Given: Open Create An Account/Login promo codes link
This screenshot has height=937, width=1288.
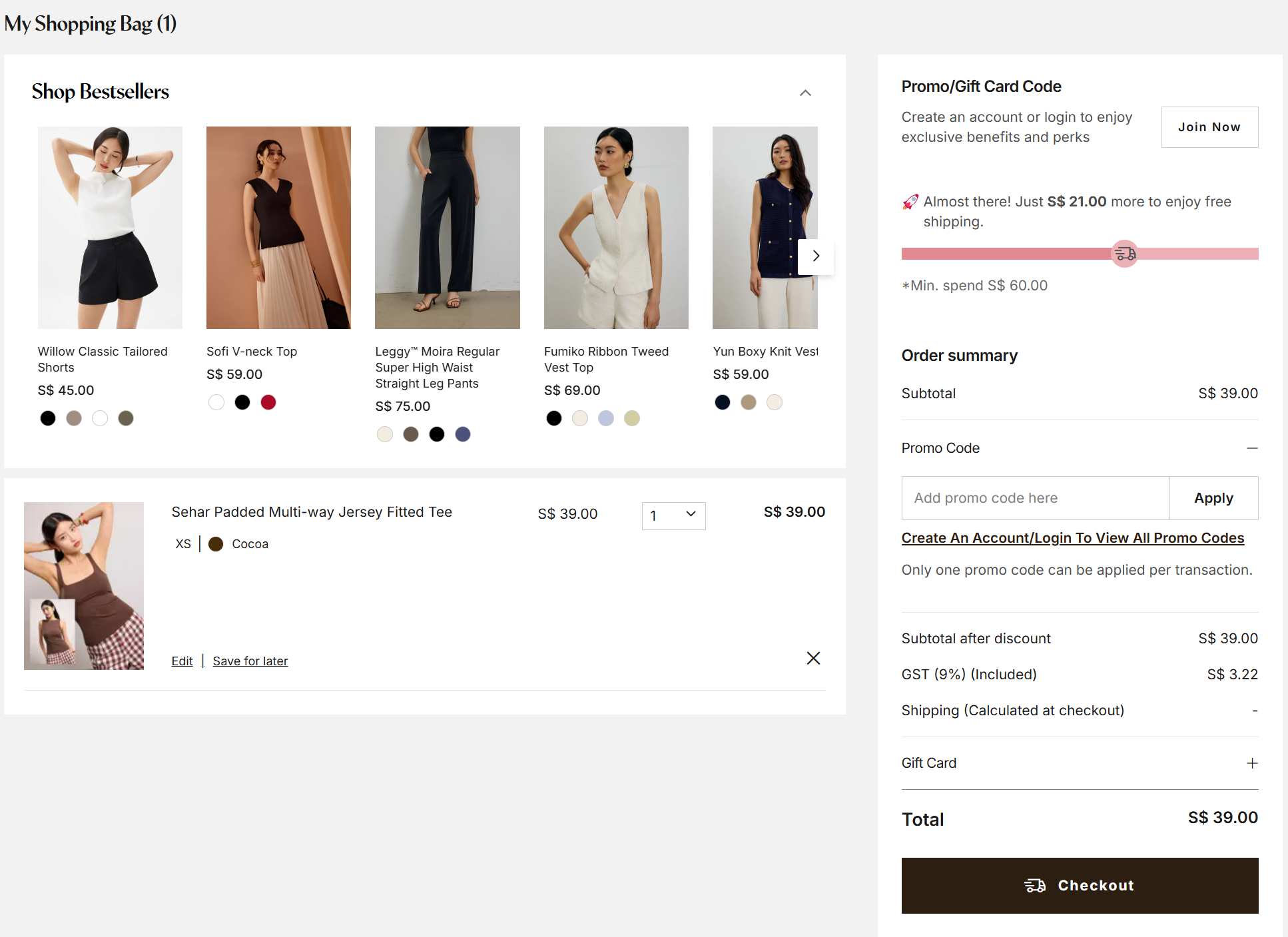Looking at the screenshot, I should pyautogui.click(x=1072, y=538).
